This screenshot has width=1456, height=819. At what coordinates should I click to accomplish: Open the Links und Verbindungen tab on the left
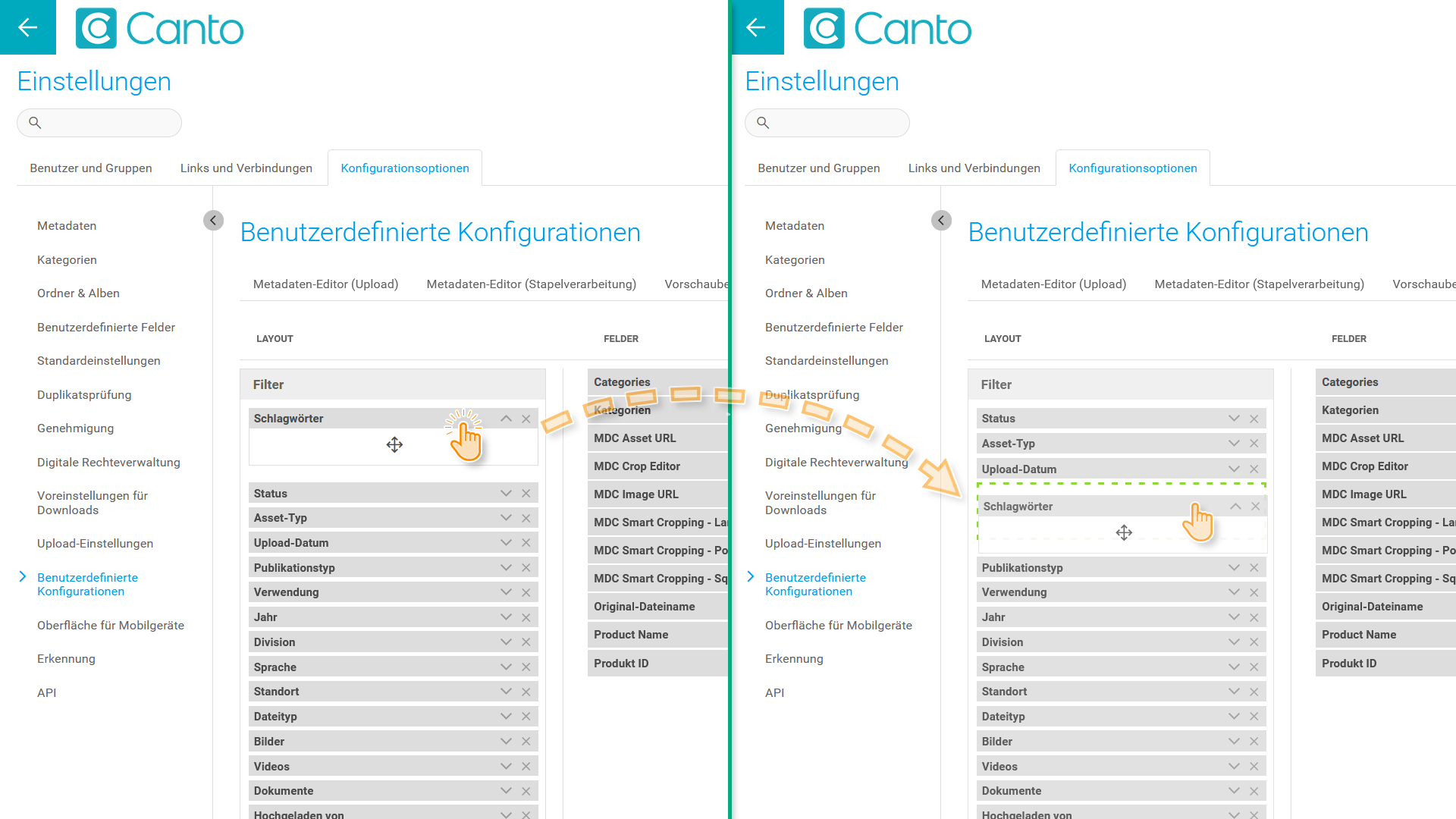coord(246,168)
